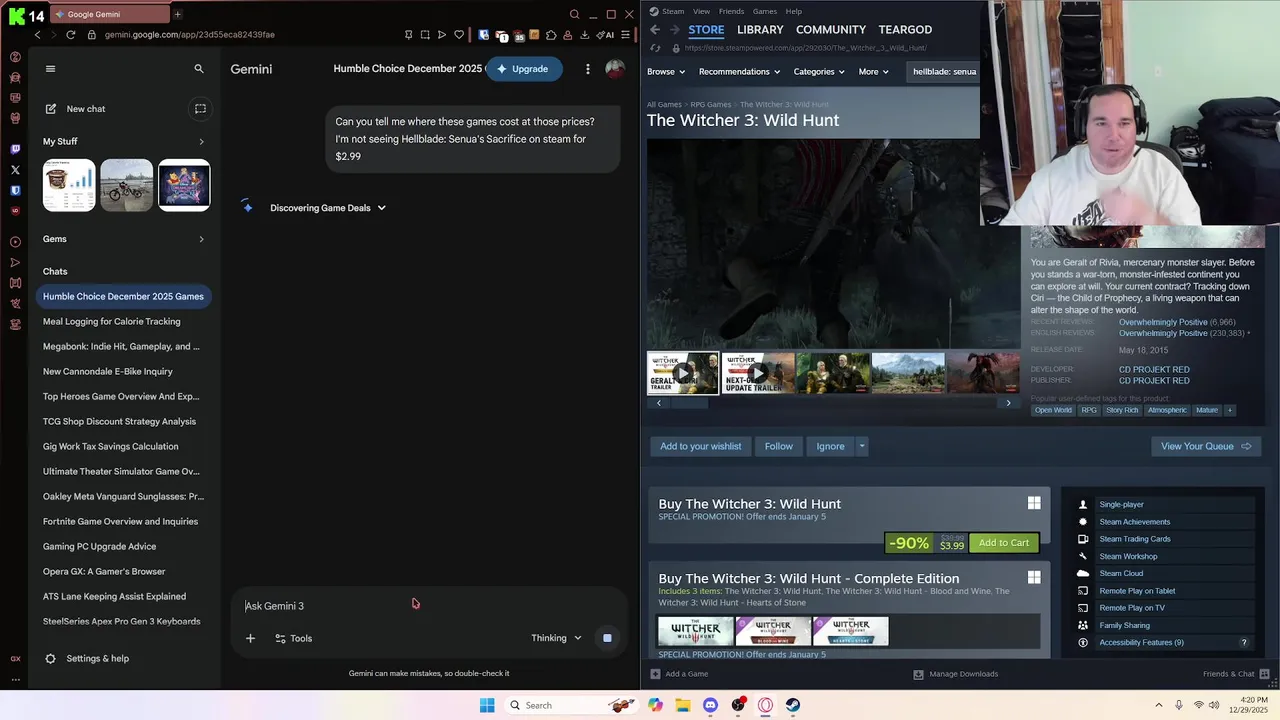Click the Steam store search field
Screen dimensions: 1280x720
click(943, 72)
